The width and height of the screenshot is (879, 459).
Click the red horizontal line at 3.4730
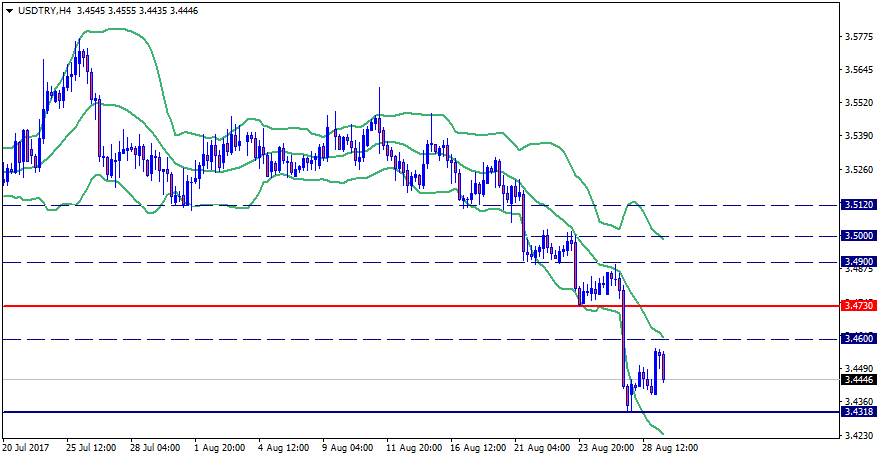(x=300, y=305)
